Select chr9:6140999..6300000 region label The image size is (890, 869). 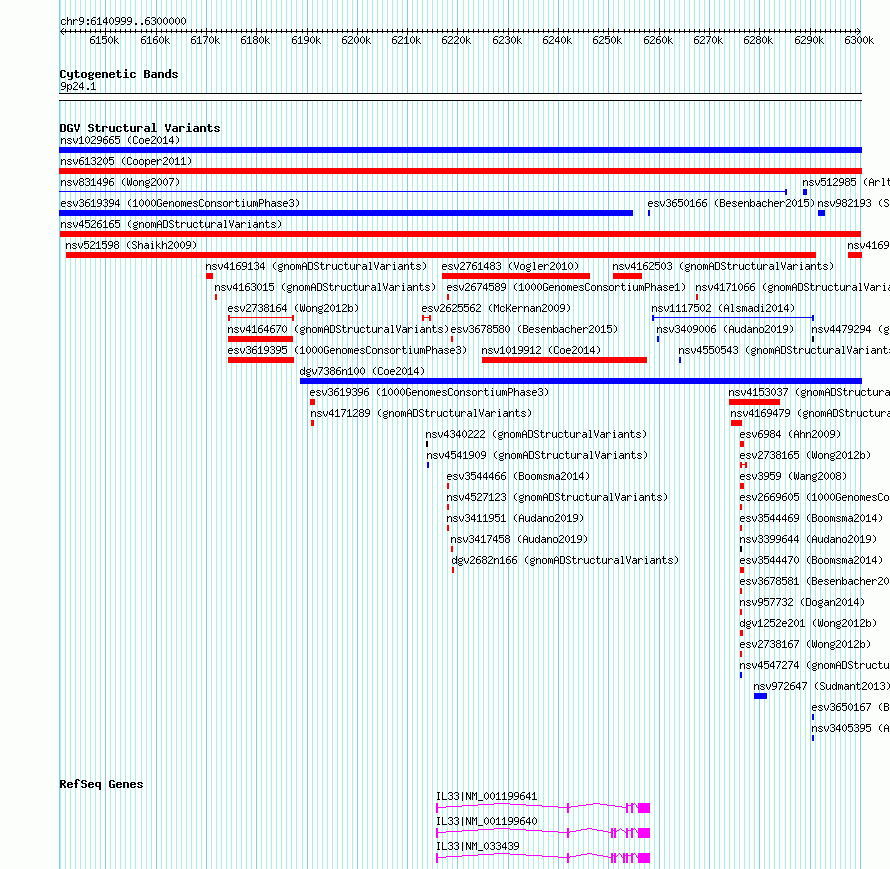tap(123, 21)
